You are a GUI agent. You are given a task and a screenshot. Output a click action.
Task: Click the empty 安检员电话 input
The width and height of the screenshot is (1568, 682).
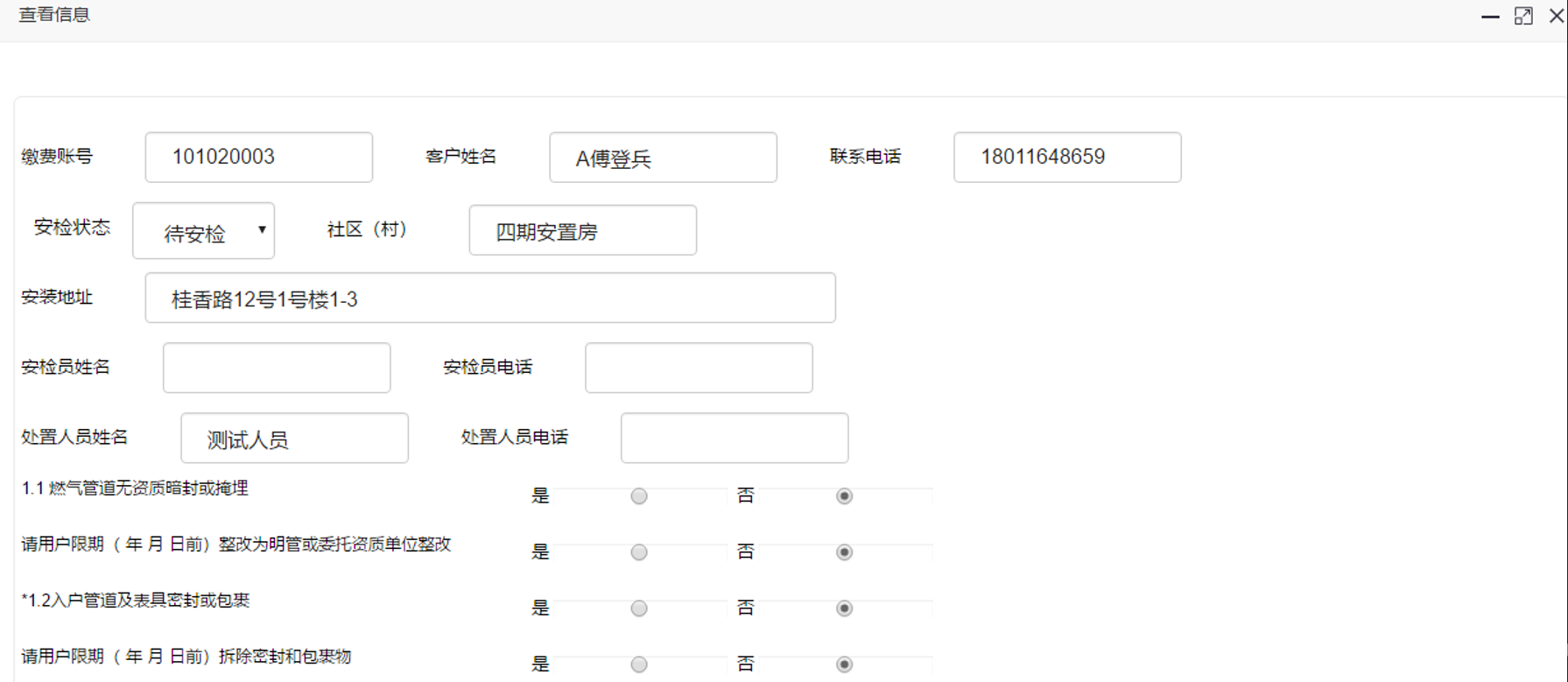coord(699,368)
